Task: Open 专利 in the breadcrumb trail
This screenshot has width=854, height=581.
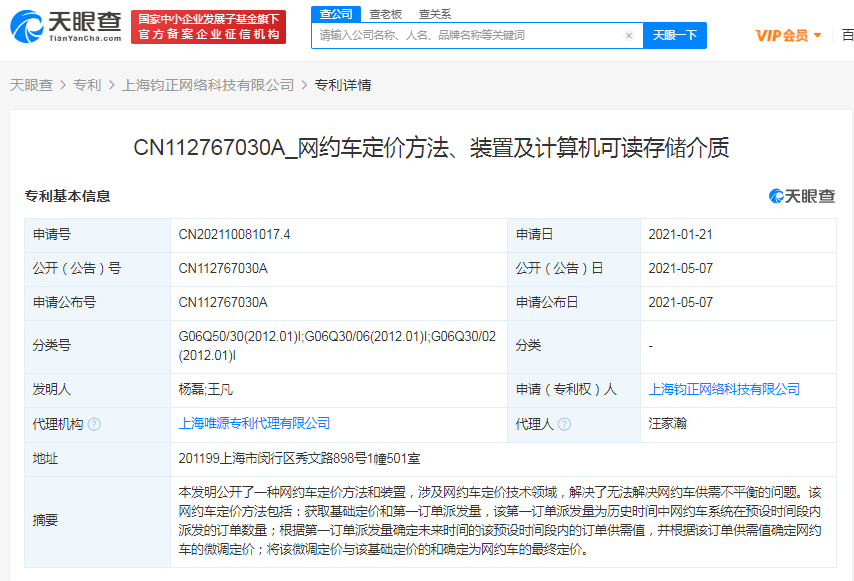Action: click(87, 85)
